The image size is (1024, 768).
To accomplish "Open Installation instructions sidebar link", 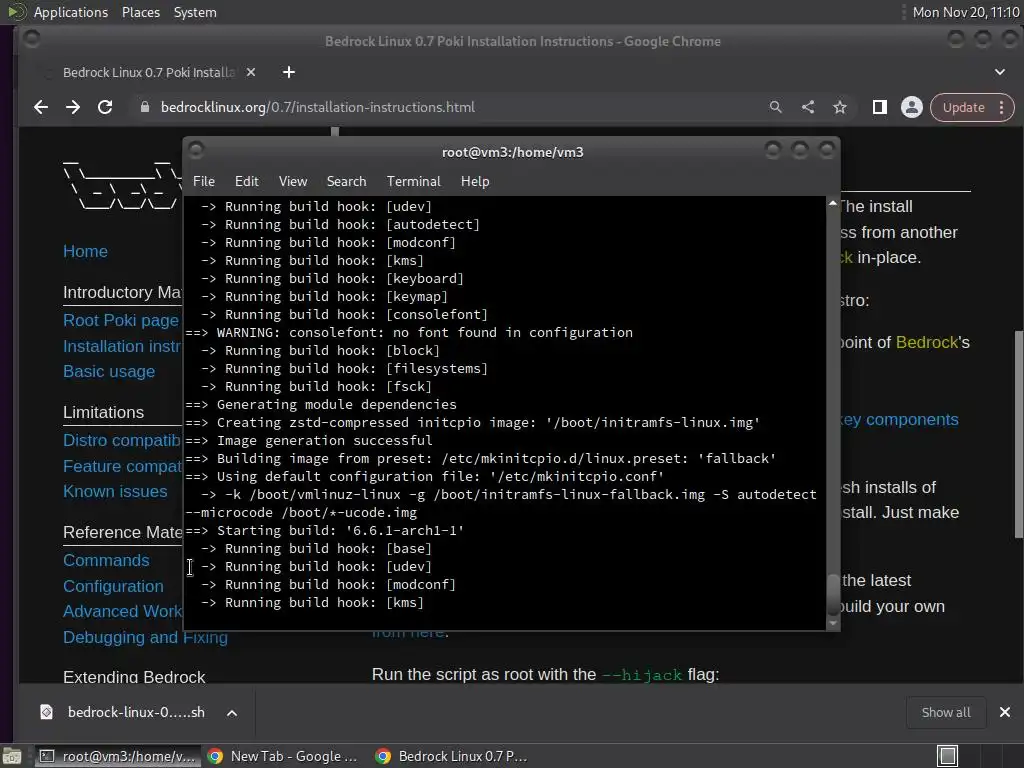I will click(x=123, y=346).
